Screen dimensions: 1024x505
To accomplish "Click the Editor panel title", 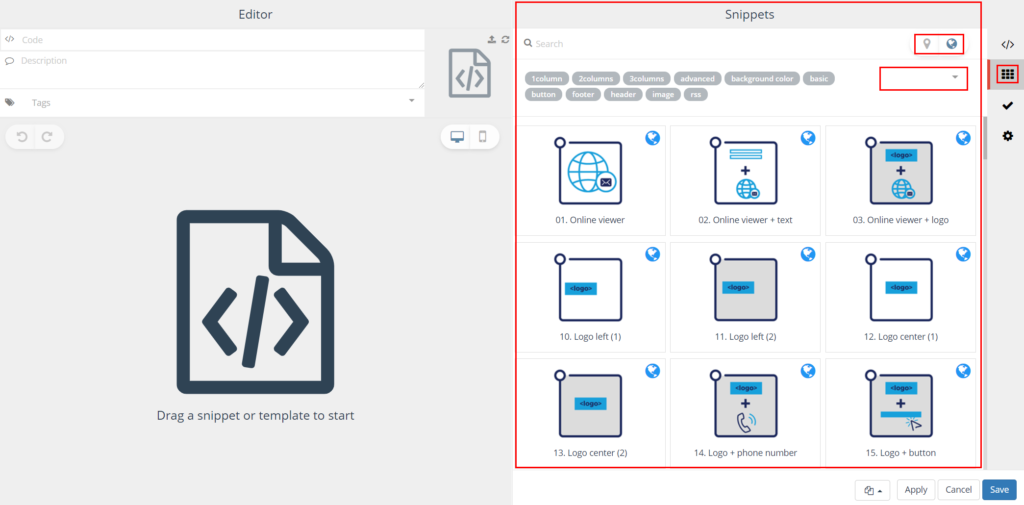I will (255, 14).
